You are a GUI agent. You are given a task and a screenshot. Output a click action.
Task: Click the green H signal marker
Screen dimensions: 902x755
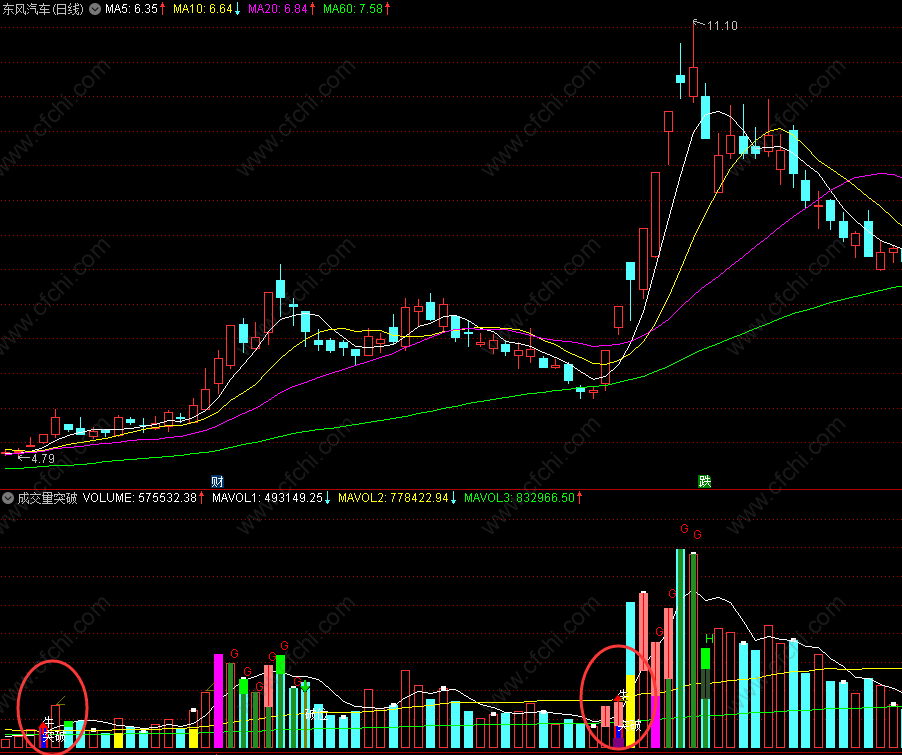click(709, 639)
